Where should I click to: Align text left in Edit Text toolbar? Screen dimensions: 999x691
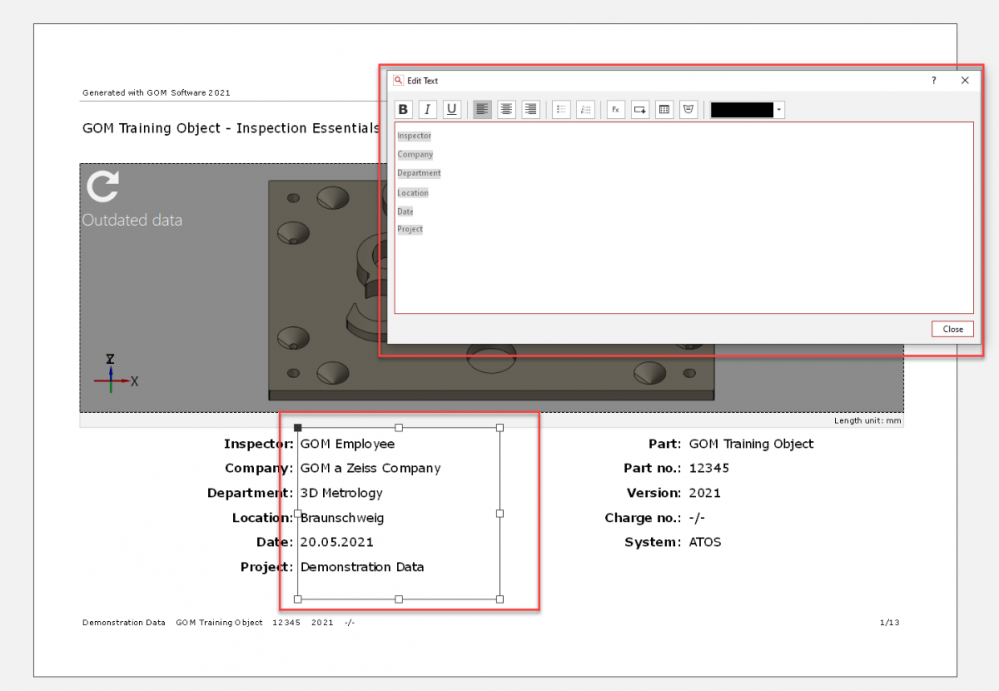tap(482, 110)
